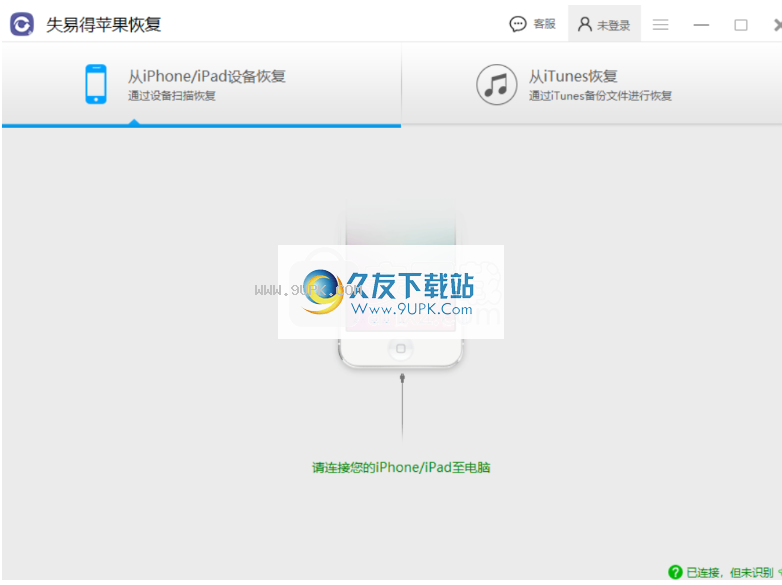Maximize the application window
782x585 pixels.
pyautogui.click(x=741, y=24)
